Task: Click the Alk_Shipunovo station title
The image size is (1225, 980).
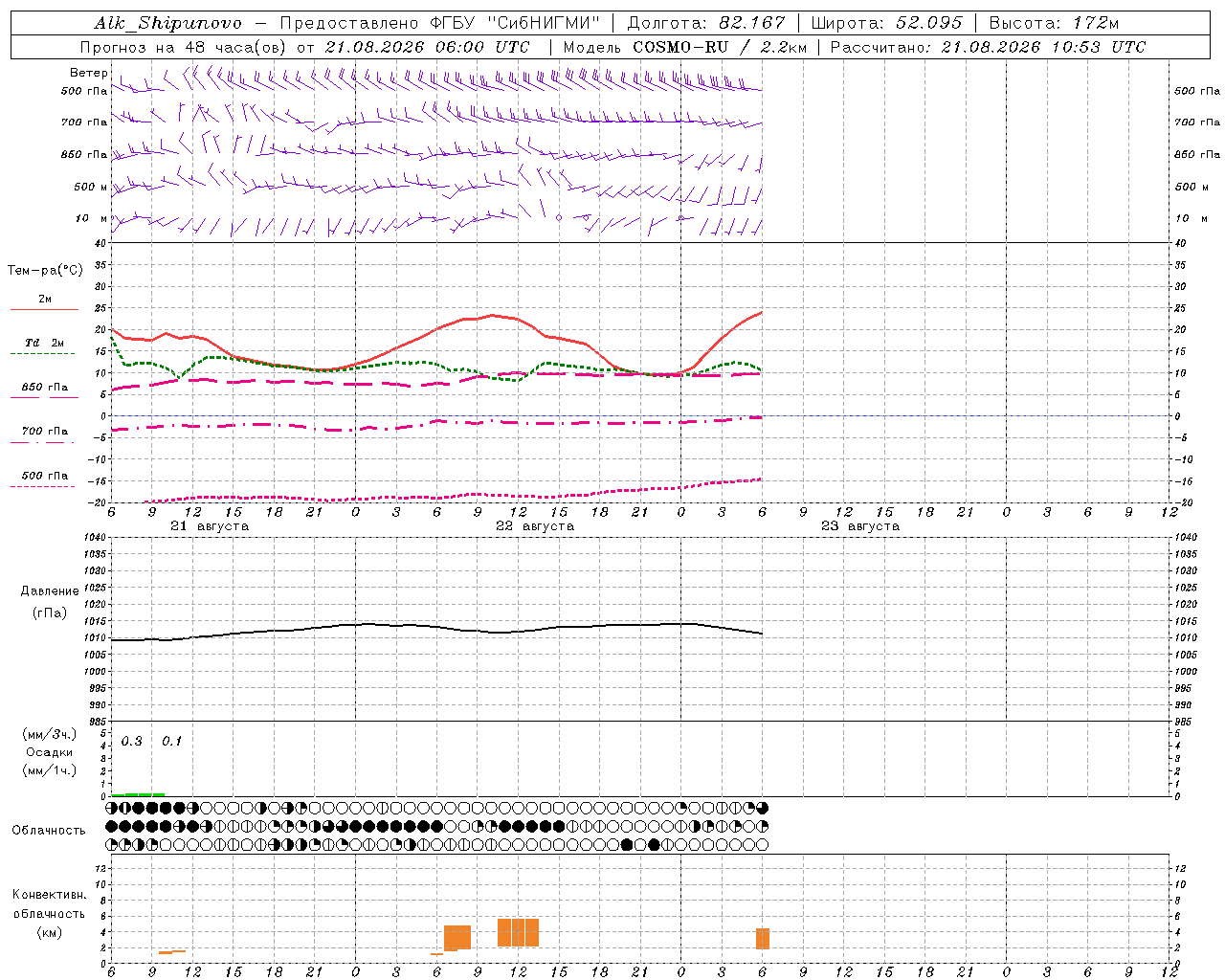Action: pyautogui.click(x=168, y=23)
